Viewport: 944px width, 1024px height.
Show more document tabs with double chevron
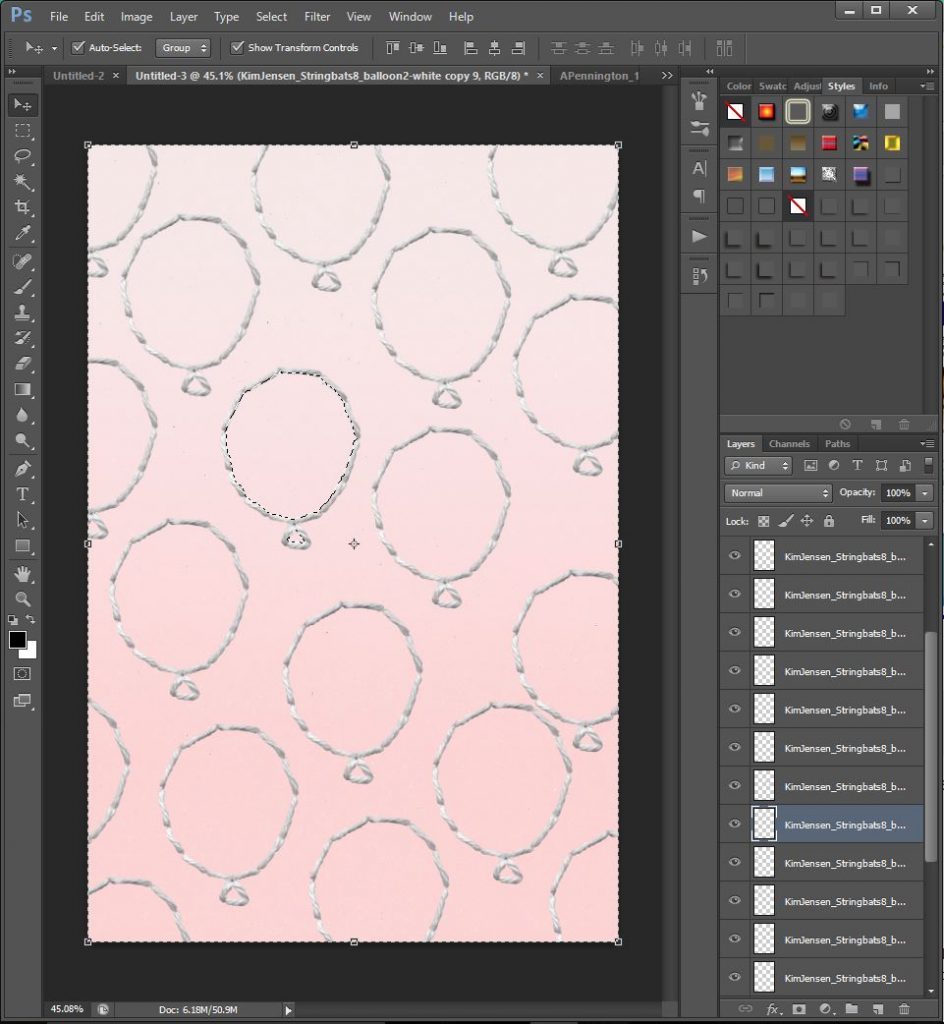tap(667, 76)
